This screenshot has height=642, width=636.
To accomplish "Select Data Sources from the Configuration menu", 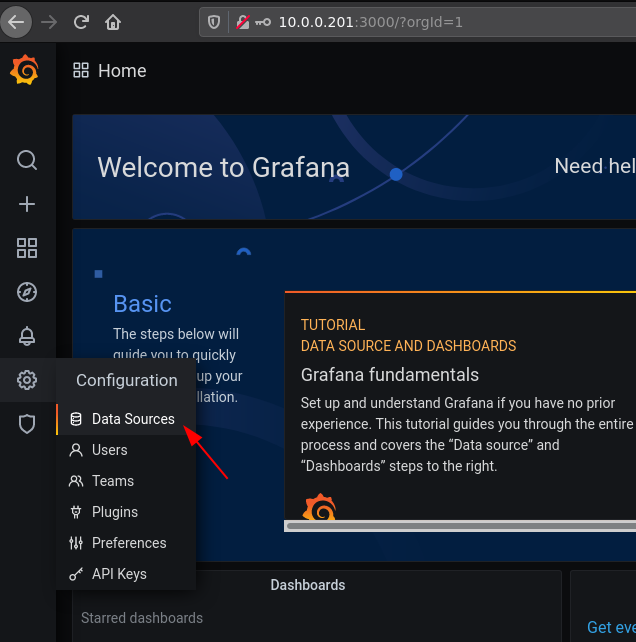I will click(126, 419).
